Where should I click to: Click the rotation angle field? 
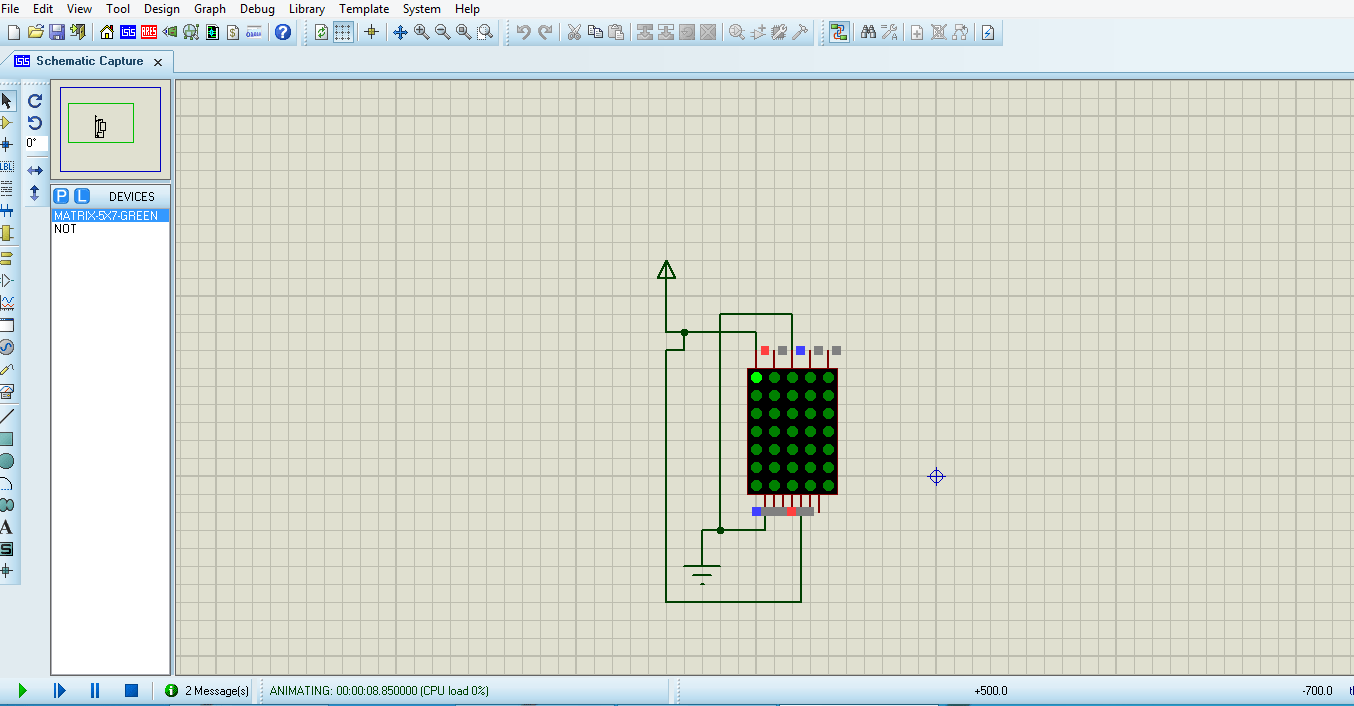(34, 143)
